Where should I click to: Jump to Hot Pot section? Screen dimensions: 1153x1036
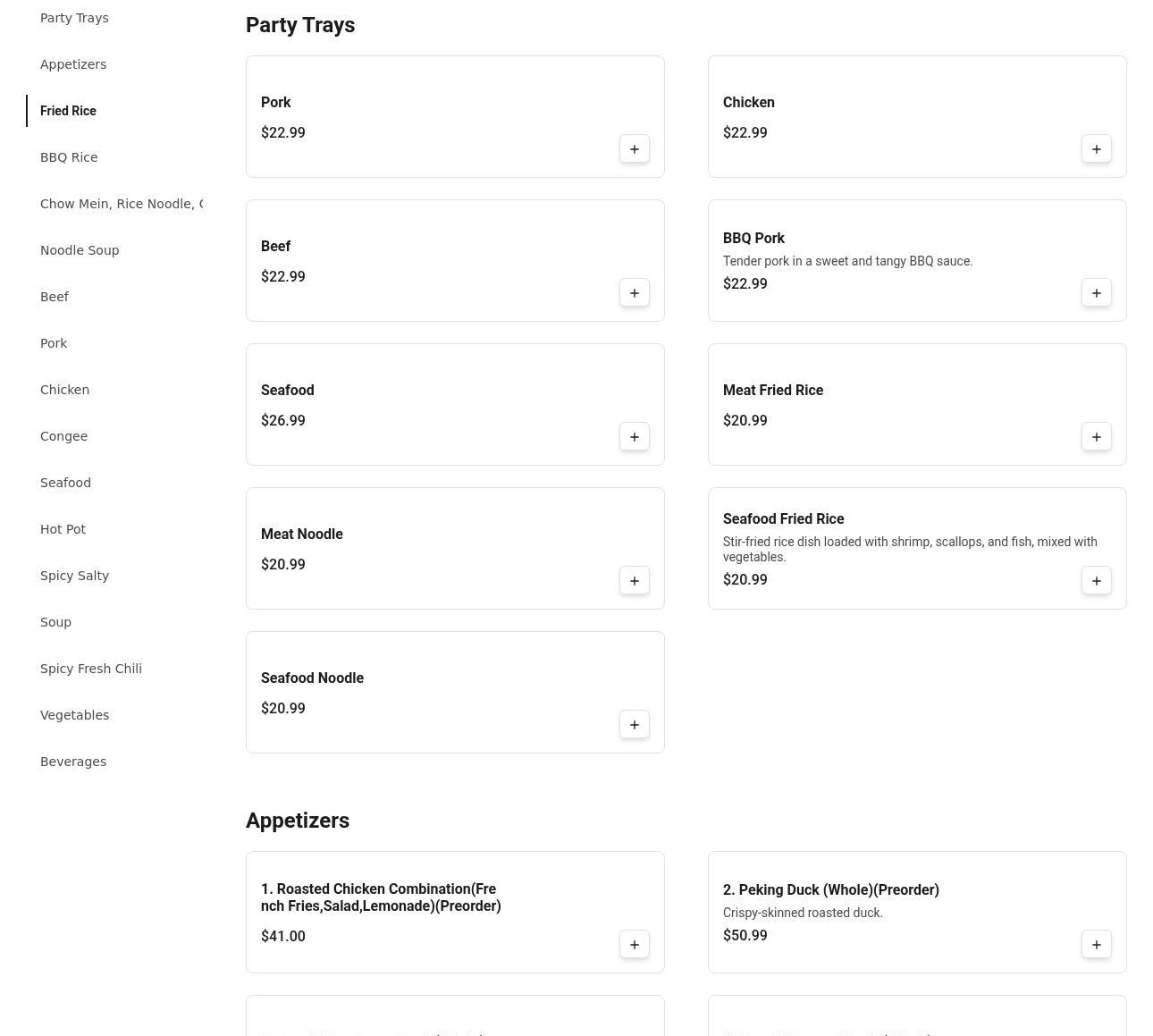[x=63, y=529]
